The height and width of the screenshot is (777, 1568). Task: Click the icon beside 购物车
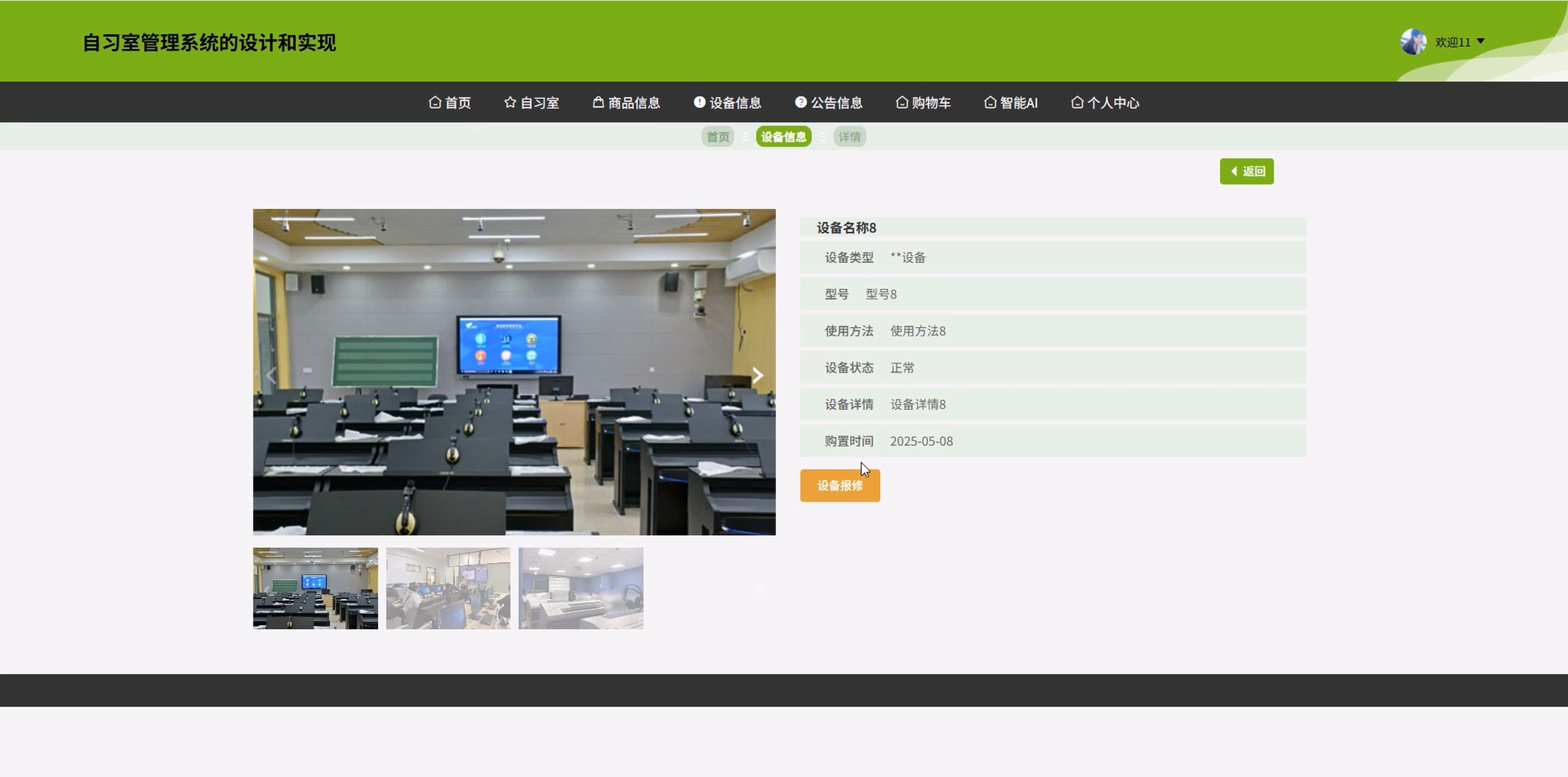click(x=902, y=102)
